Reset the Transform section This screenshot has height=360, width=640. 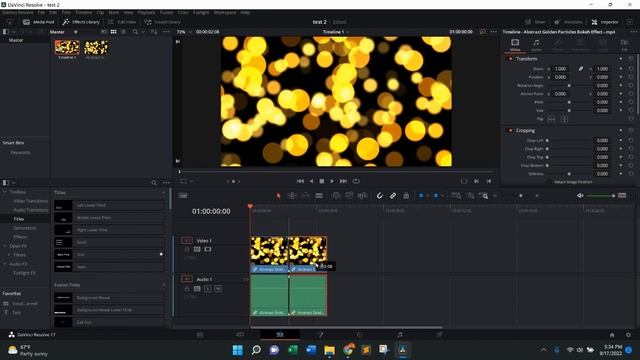coord(631,59)
